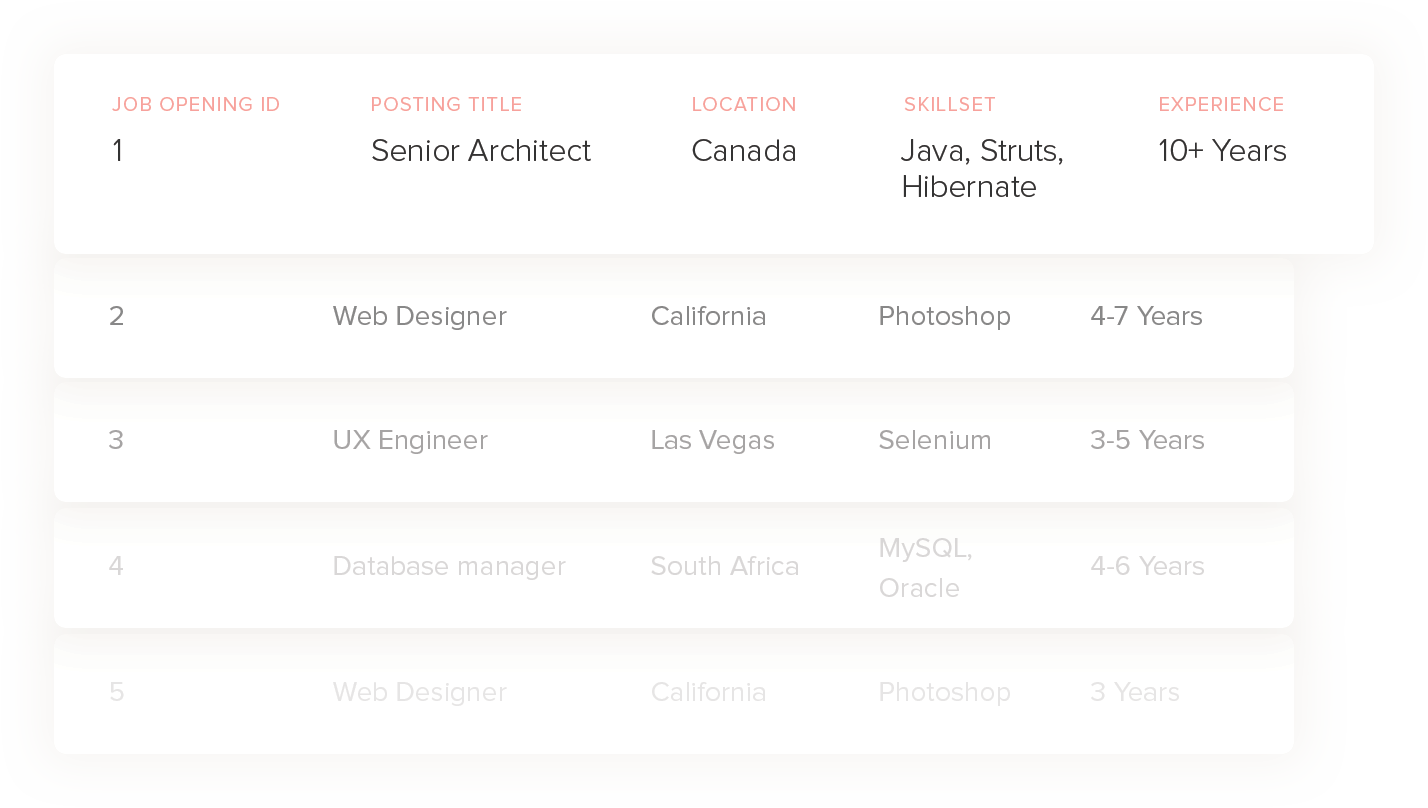Select the Java, Struts, Hibernate skillset
1428x808 pixels.
981,169
